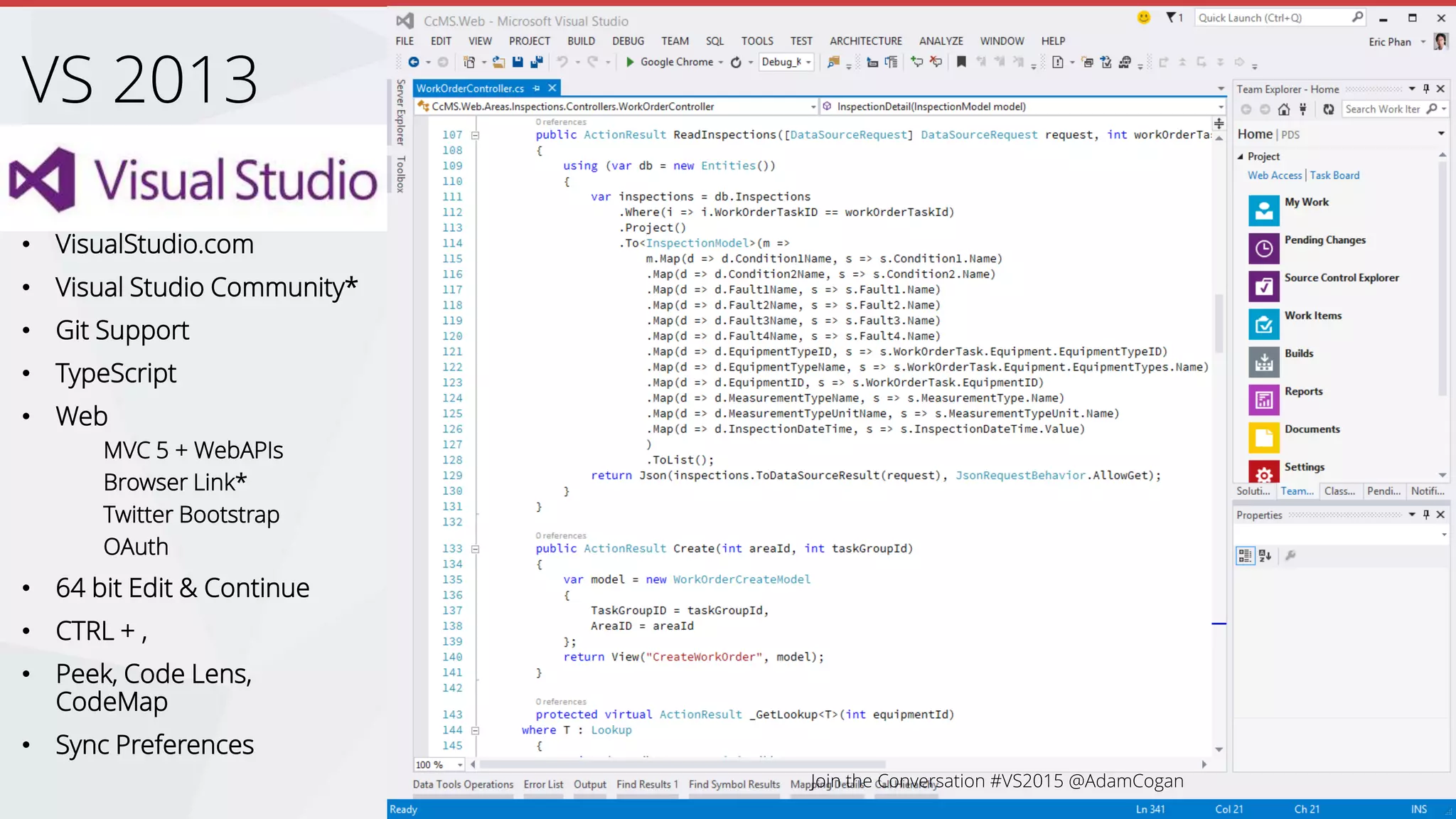Click the Save All icon
1456x819 pixels.
(x=537, y=62)
